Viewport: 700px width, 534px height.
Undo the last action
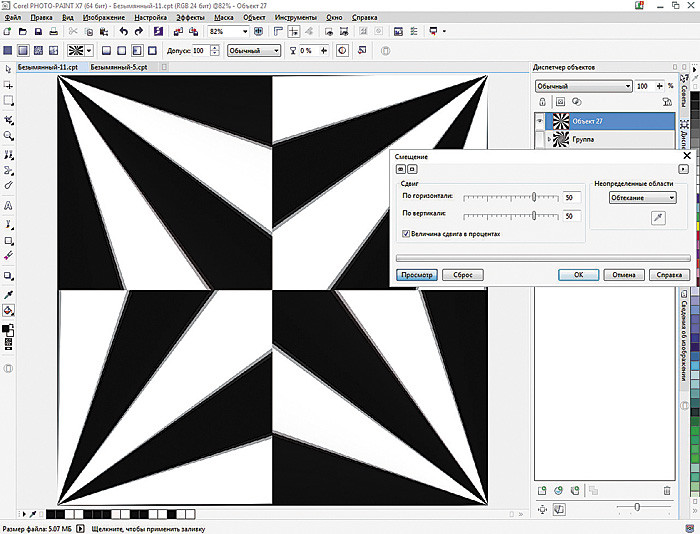click(124, 31)
